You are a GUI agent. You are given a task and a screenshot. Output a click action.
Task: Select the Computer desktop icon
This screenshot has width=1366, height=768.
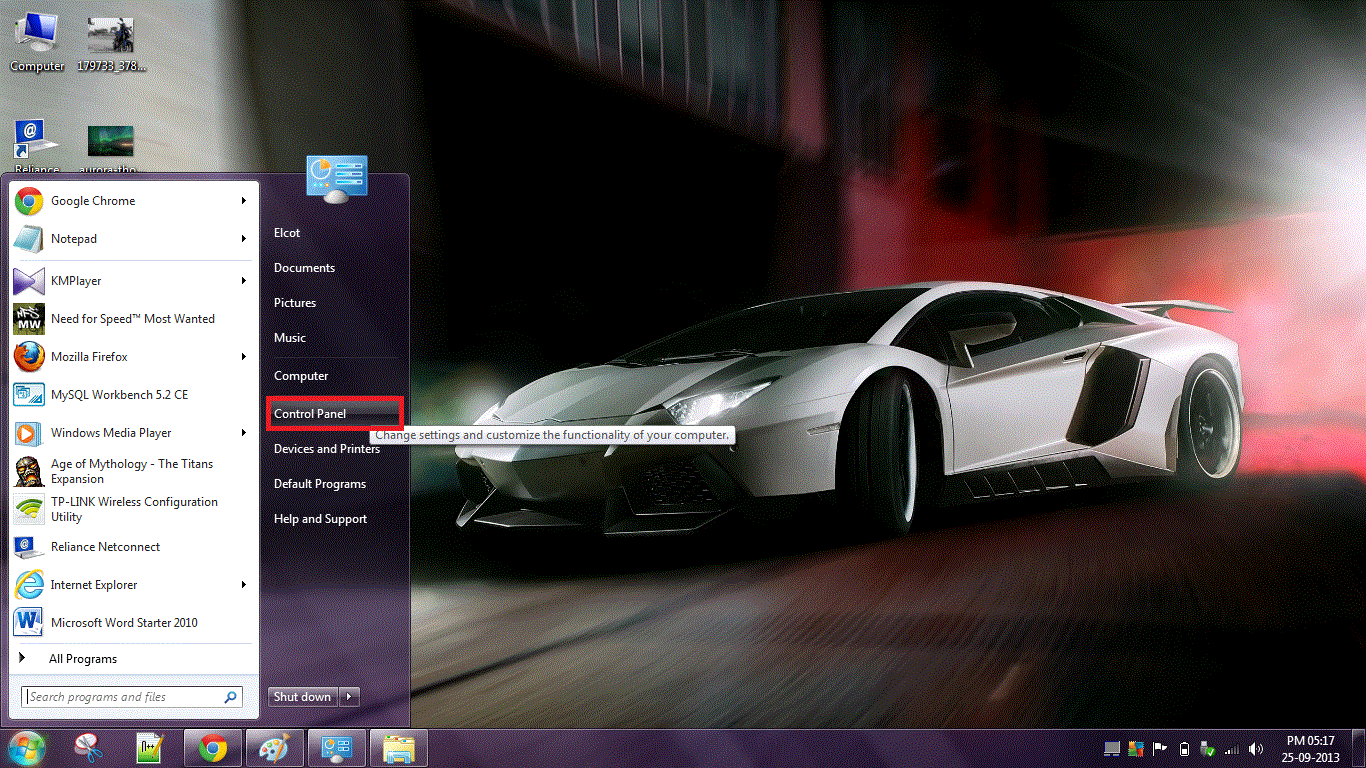pyautogui.click(x=37, y=43)
